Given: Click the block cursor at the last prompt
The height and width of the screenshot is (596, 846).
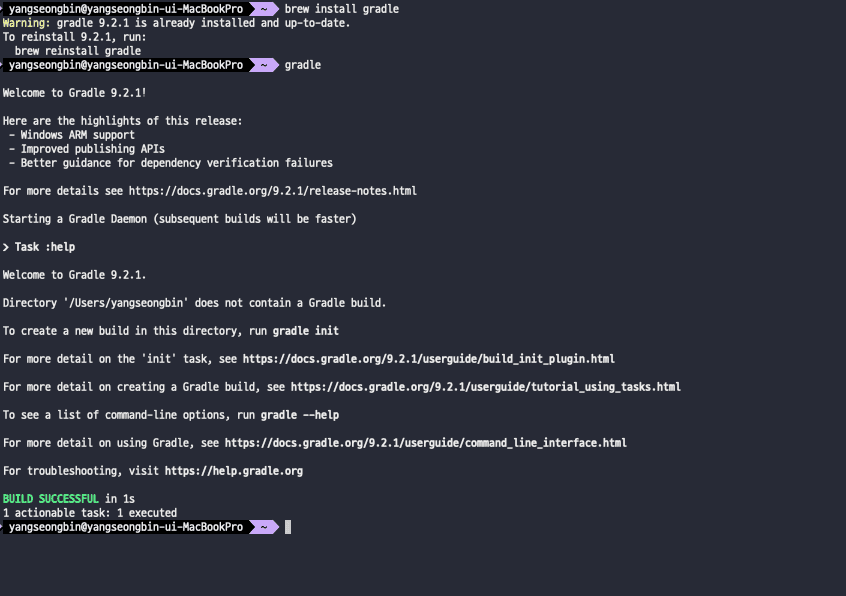Looking at the screenshot, I should point(288,527).
